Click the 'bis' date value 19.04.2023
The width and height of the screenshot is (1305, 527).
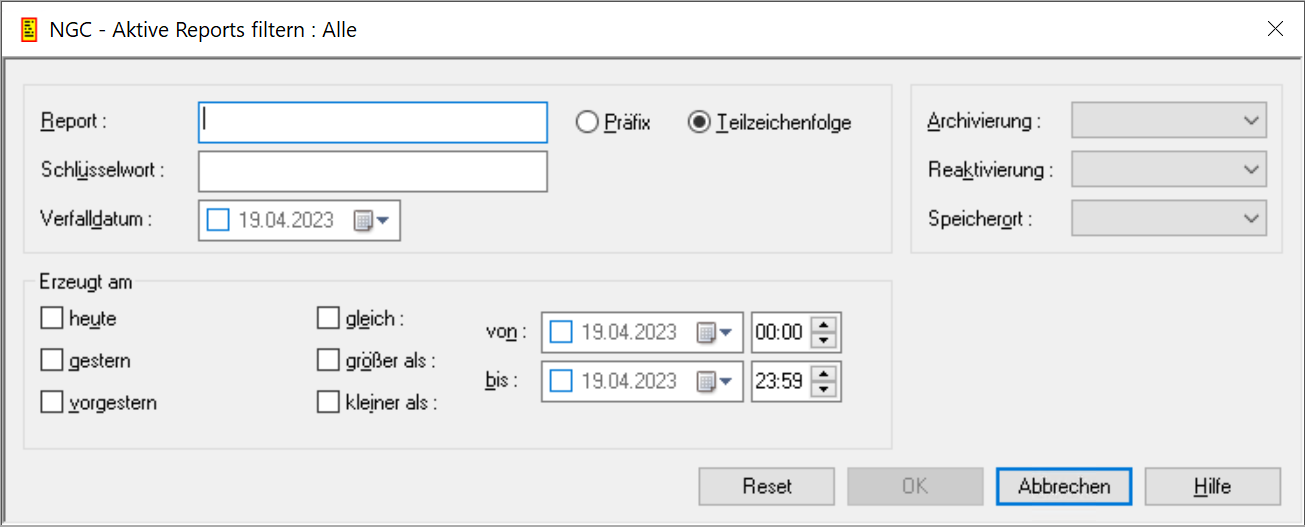point(629,381)
